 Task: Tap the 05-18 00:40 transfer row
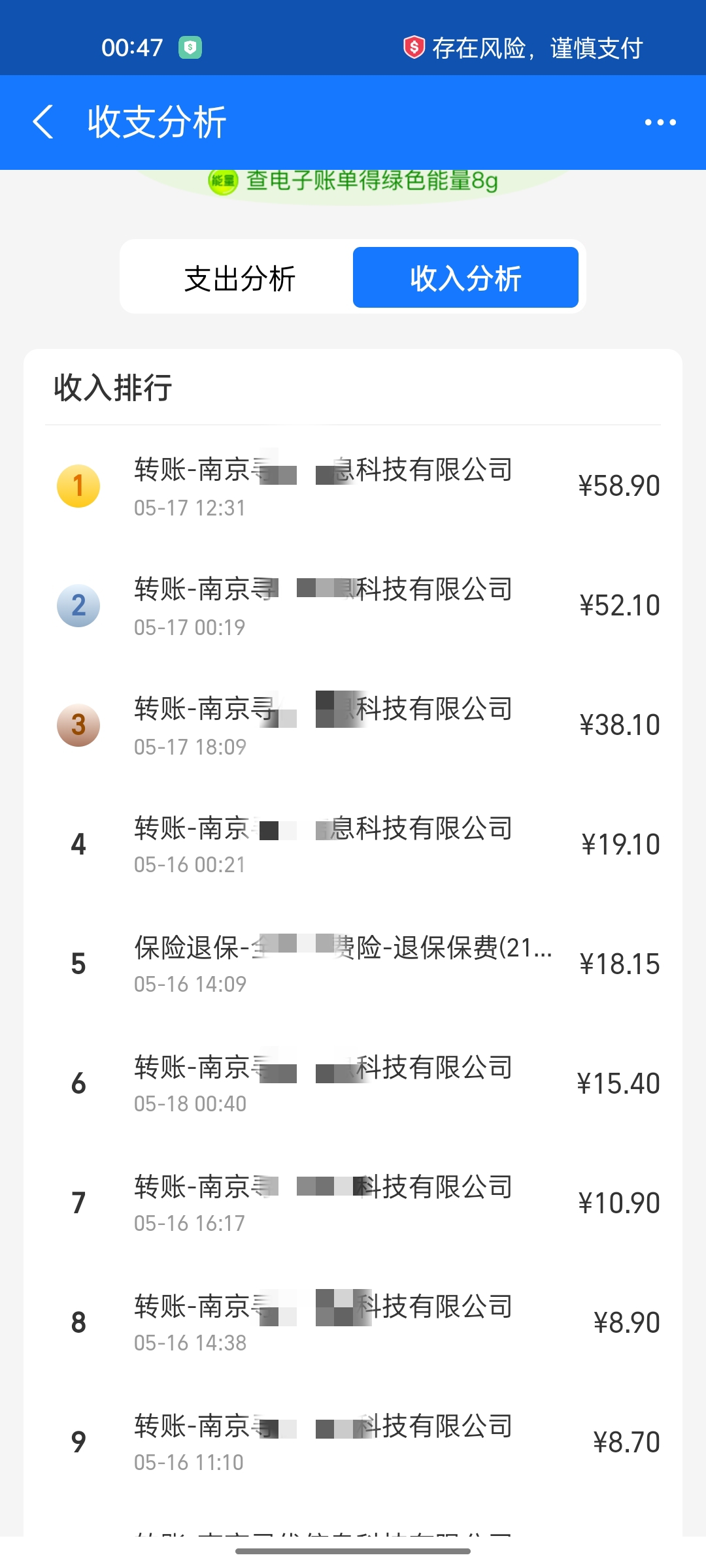(x=353, y=1084)
